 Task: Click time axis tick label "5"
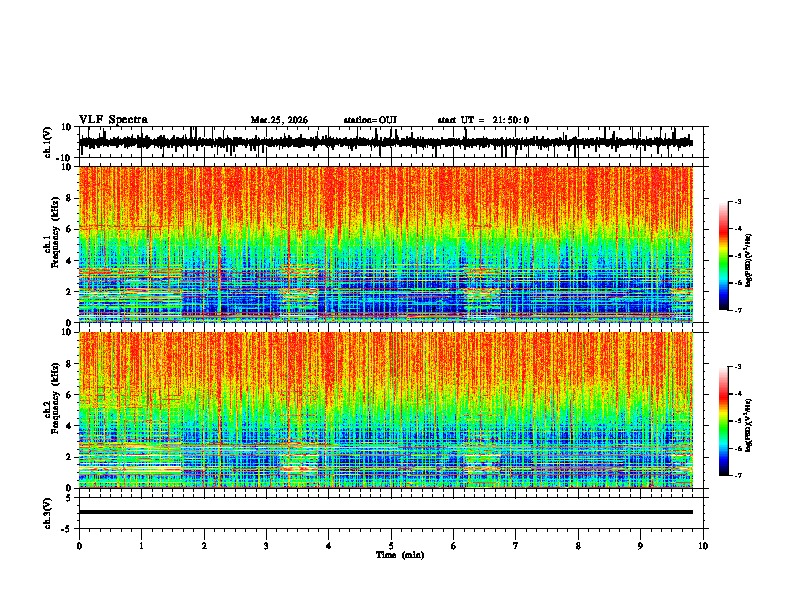point(391,546)
